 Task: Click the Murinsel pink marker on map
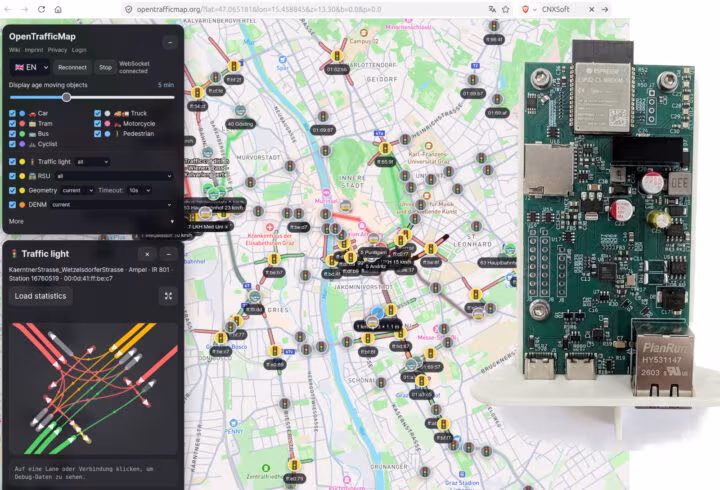[326, 193]
